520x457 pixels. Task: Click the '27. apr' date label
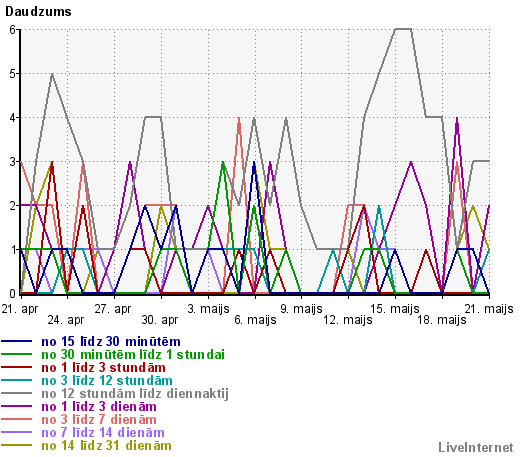coord(113,309)
